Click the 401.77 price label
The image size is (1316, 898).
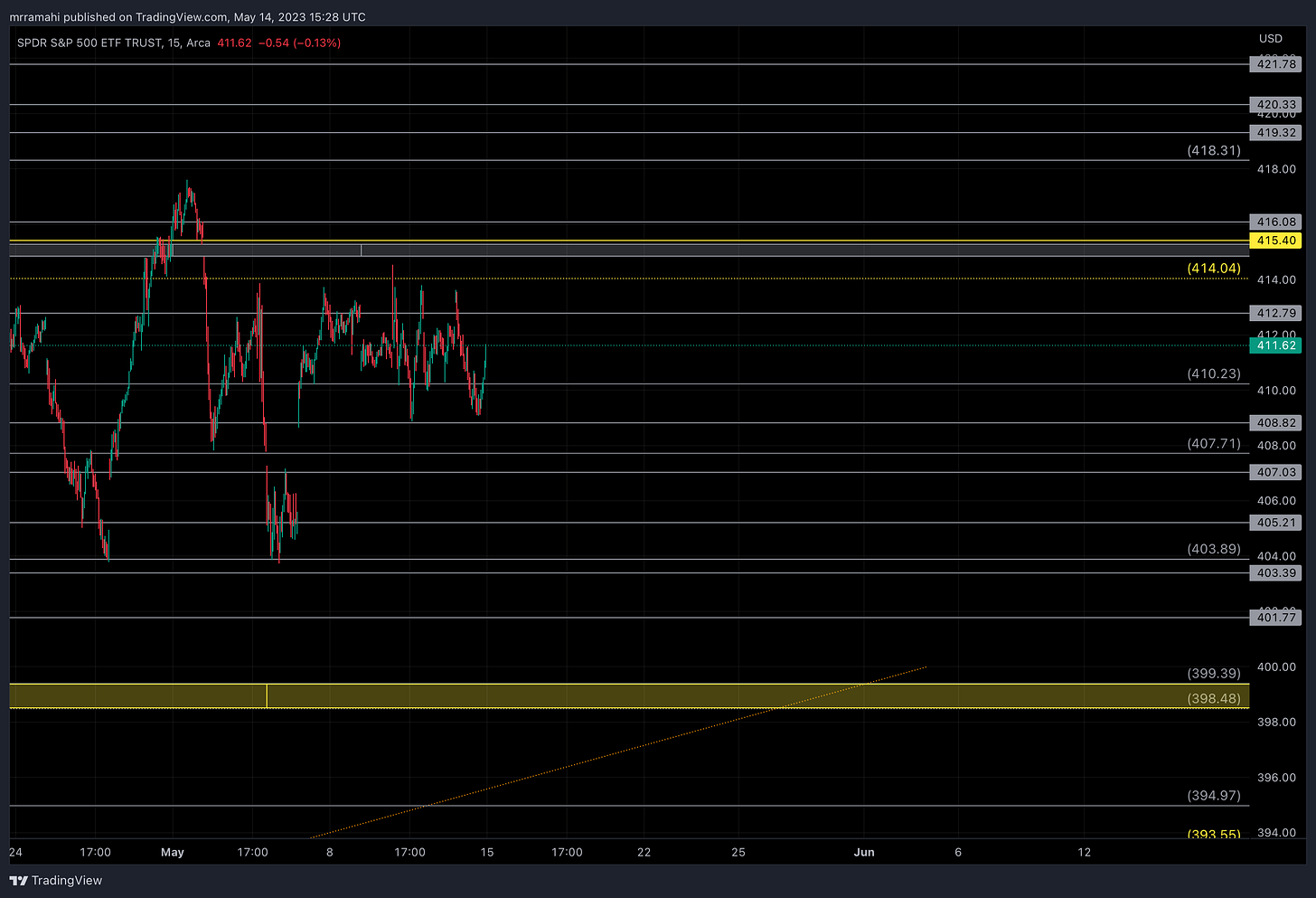click(1276, 618)
